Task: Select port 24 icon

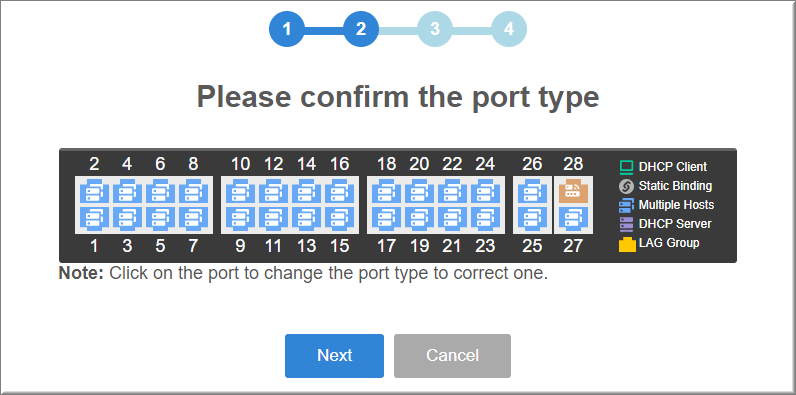Action: coord(485,191)
